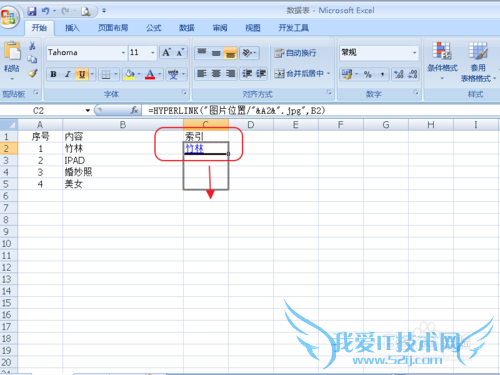The height and width of the screenshot is (375, 500).
Task: Apply the accounting number format
Action: point(347,74)
